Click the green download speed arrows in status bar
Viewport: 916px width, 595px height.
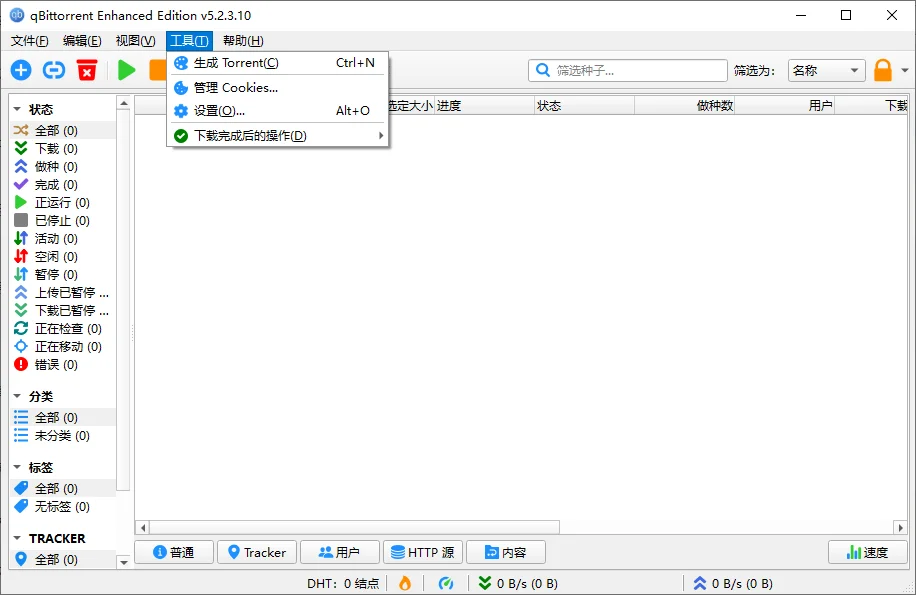click(485, 583)
